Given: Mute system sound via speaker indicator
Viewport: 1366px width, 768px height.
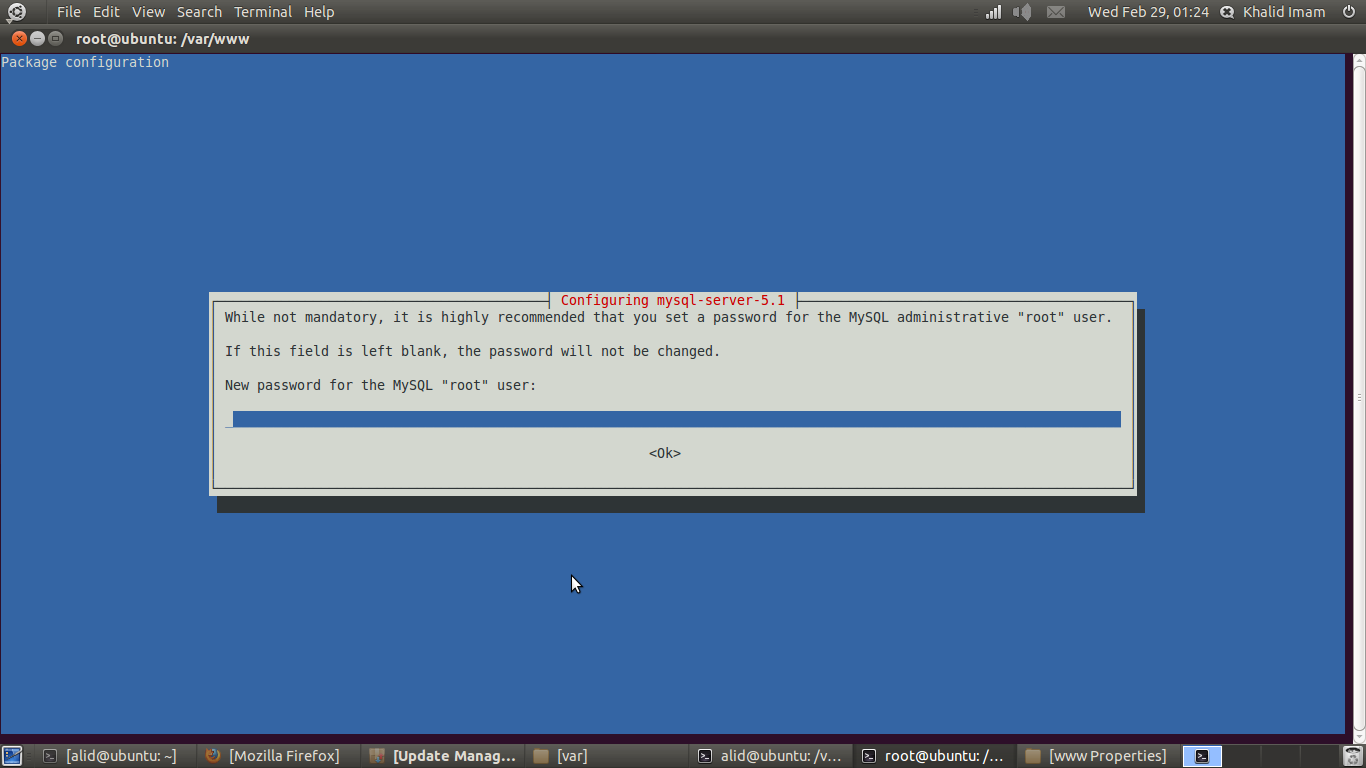Looking at the screenshot, I should coord(1022,12).
